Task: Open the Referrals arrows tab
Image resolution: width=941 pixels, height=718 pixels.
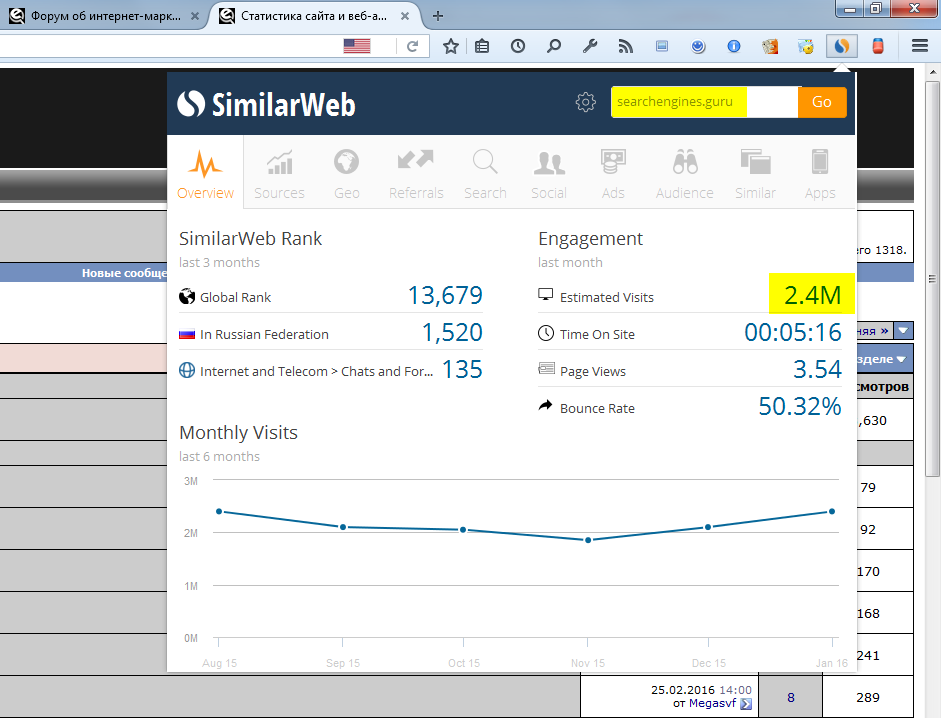Action: tap(416, 174)
